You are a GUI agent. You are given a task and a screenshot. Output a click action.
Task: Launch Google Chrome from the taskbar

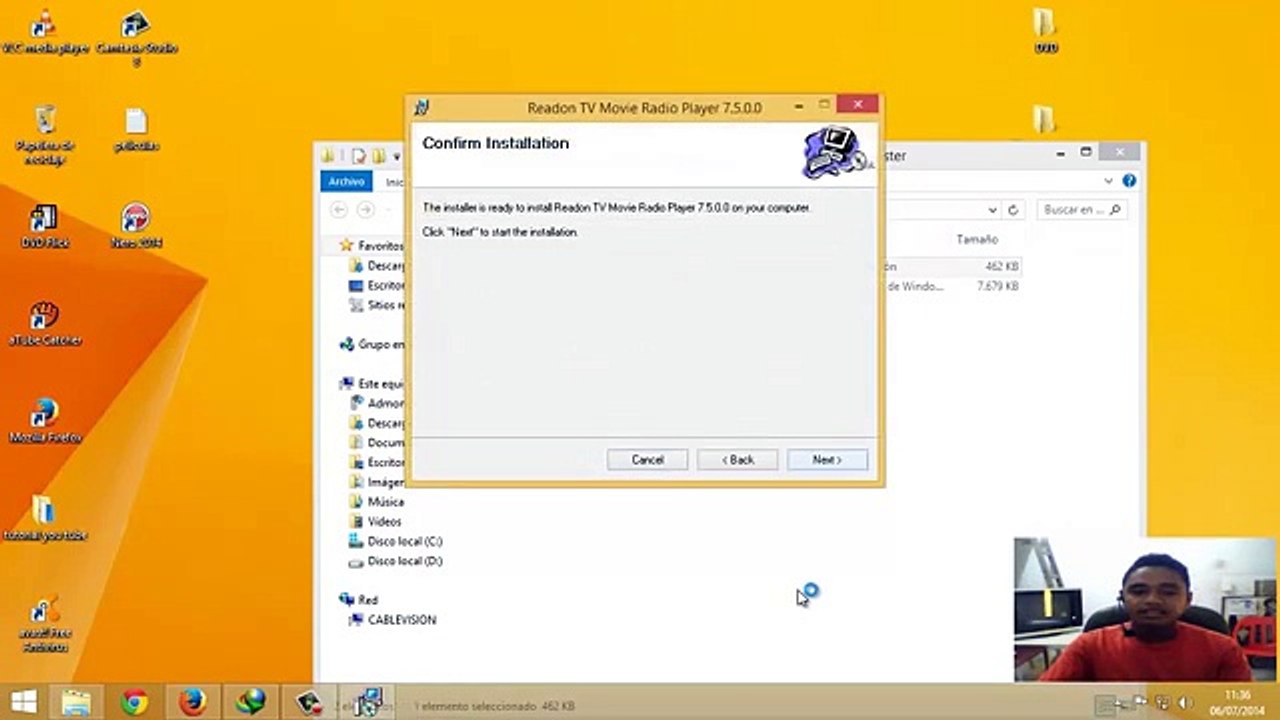[x=135, y=702]
